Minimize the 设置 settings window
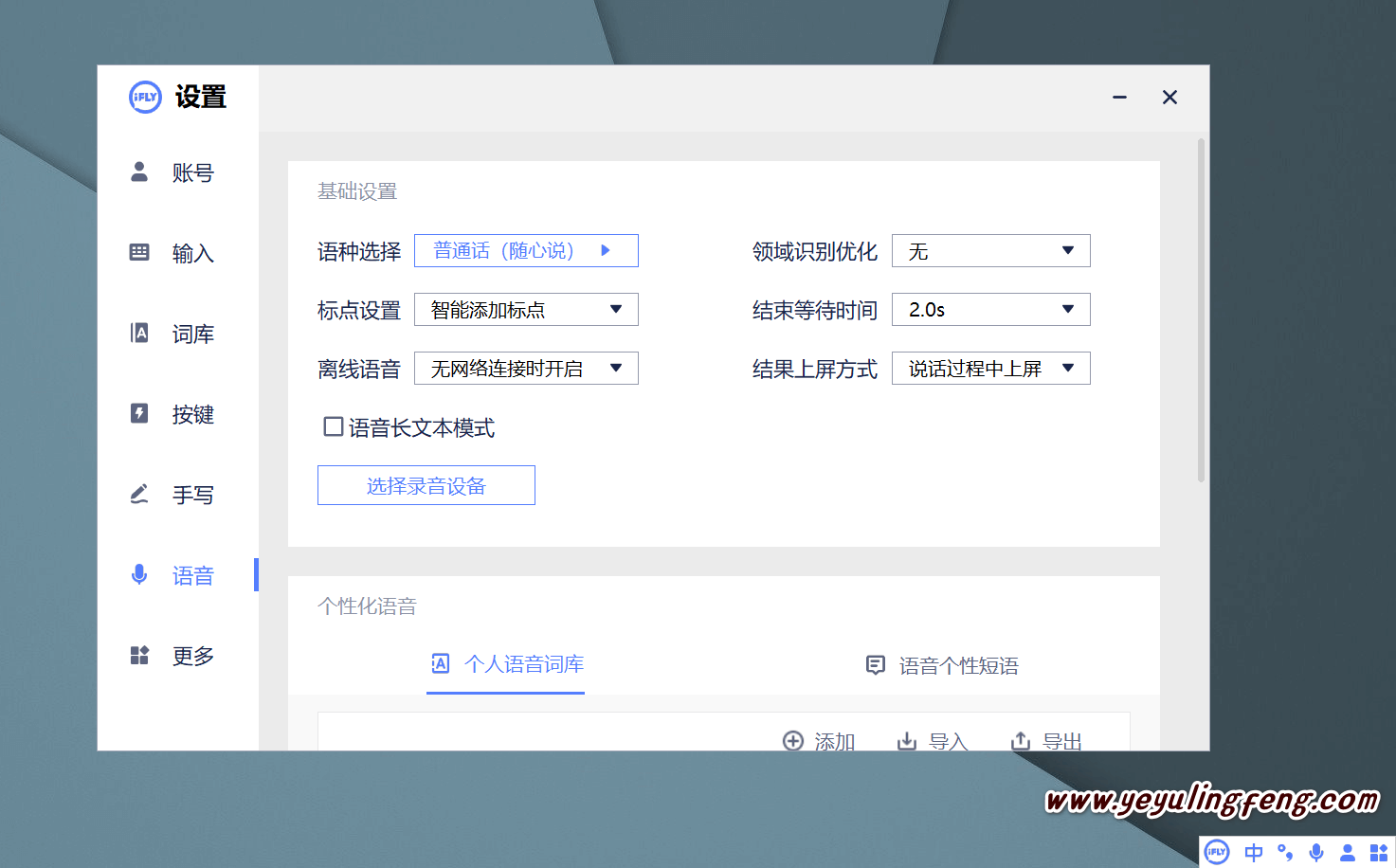1396x868 pixels. [x=1119, y=97]
